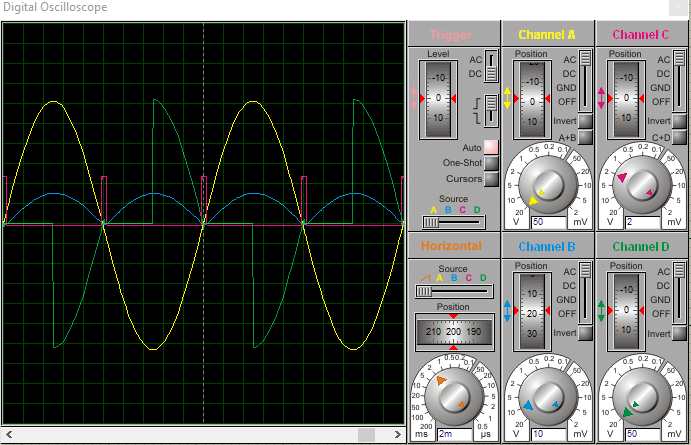691x445 pixels.
Task: Click Channel C pink position arrows
Action: pyautogui.click(x=601, y=98)
